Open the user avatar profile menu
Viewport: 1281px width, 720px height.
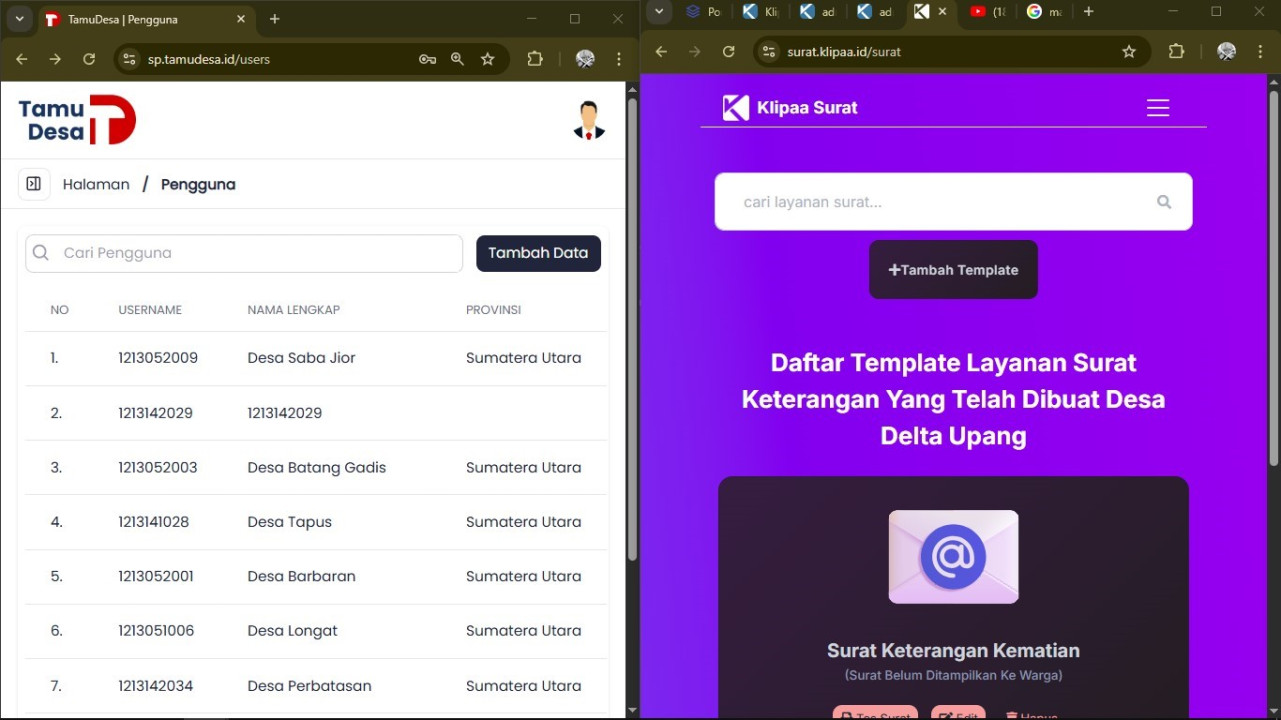(589, 120)
